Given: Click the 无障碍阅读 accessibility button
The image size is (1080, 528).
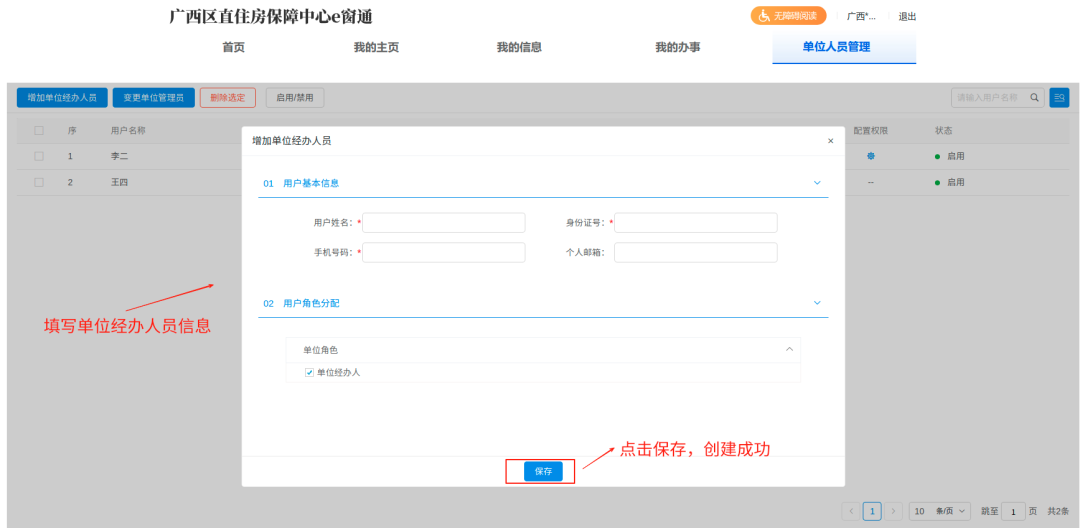Looking at the screenshot, I should click(788, 16).
